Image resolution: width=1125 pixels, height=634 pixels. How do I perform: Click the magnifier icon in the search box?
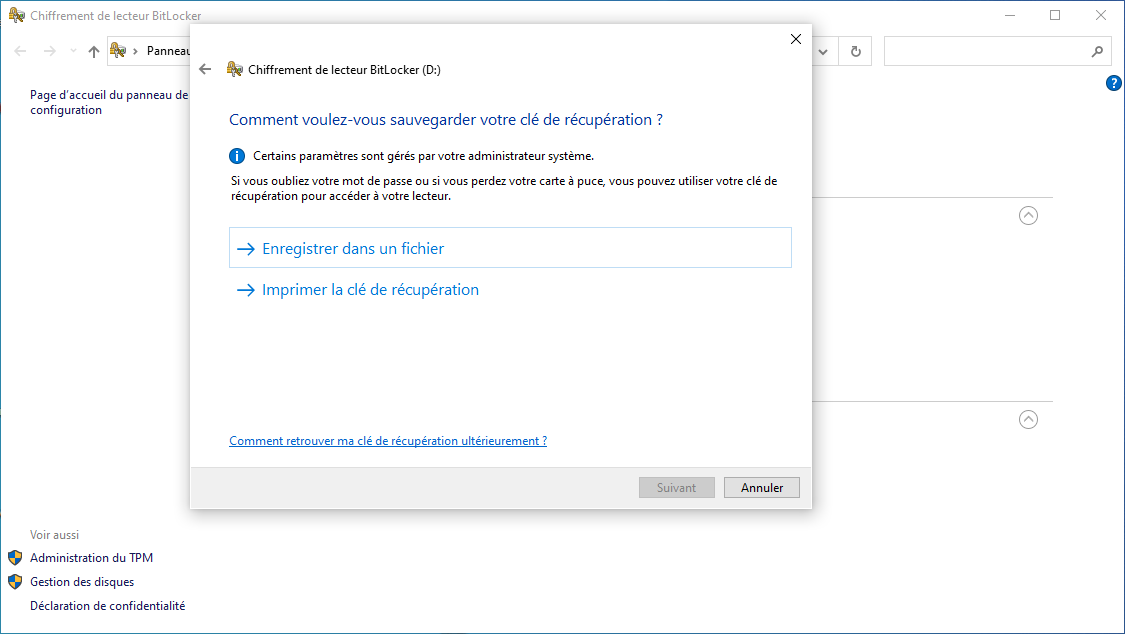pos(1097,51)
